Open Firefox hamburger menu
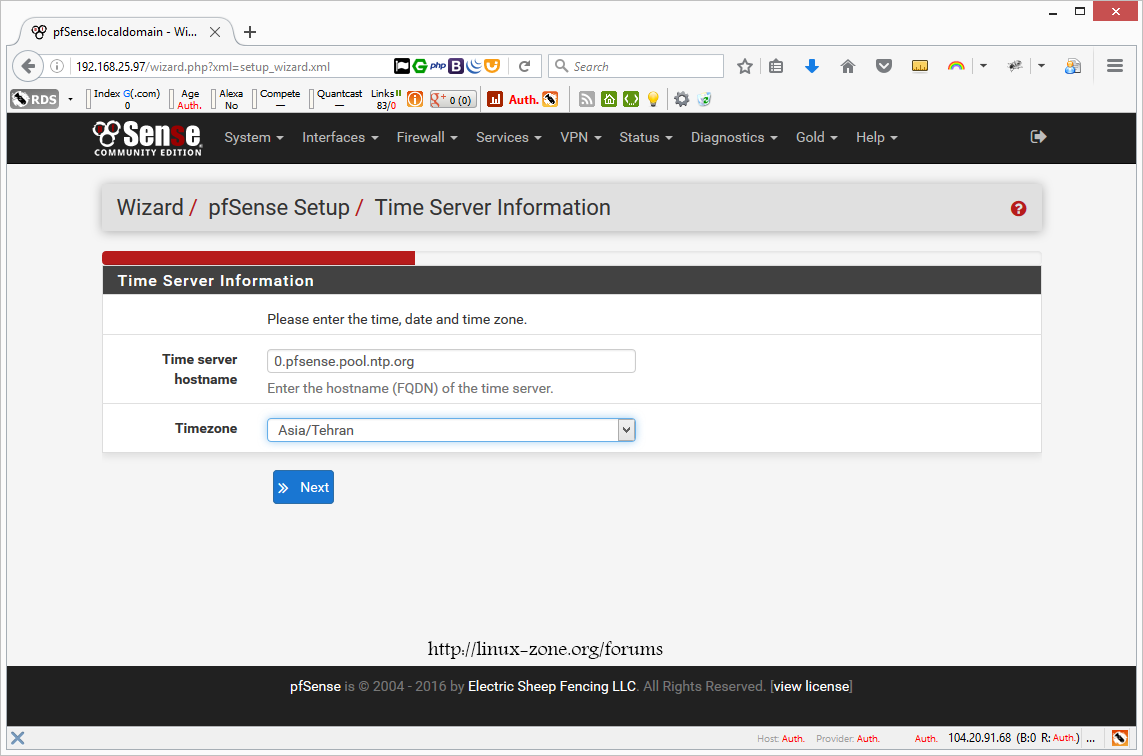 [x=1115, y=67]
